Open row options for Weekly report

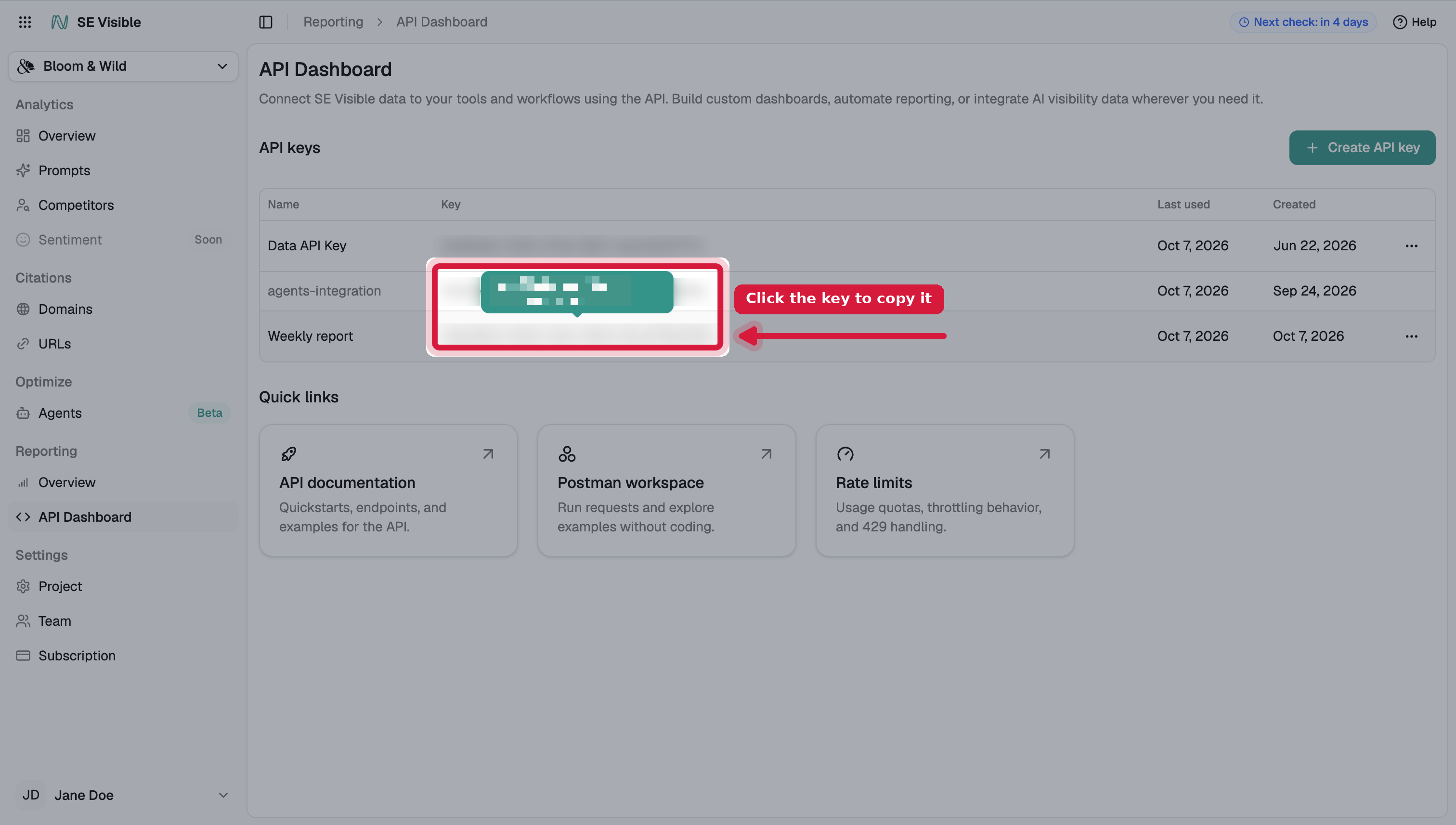click(x=1411, y=336)
